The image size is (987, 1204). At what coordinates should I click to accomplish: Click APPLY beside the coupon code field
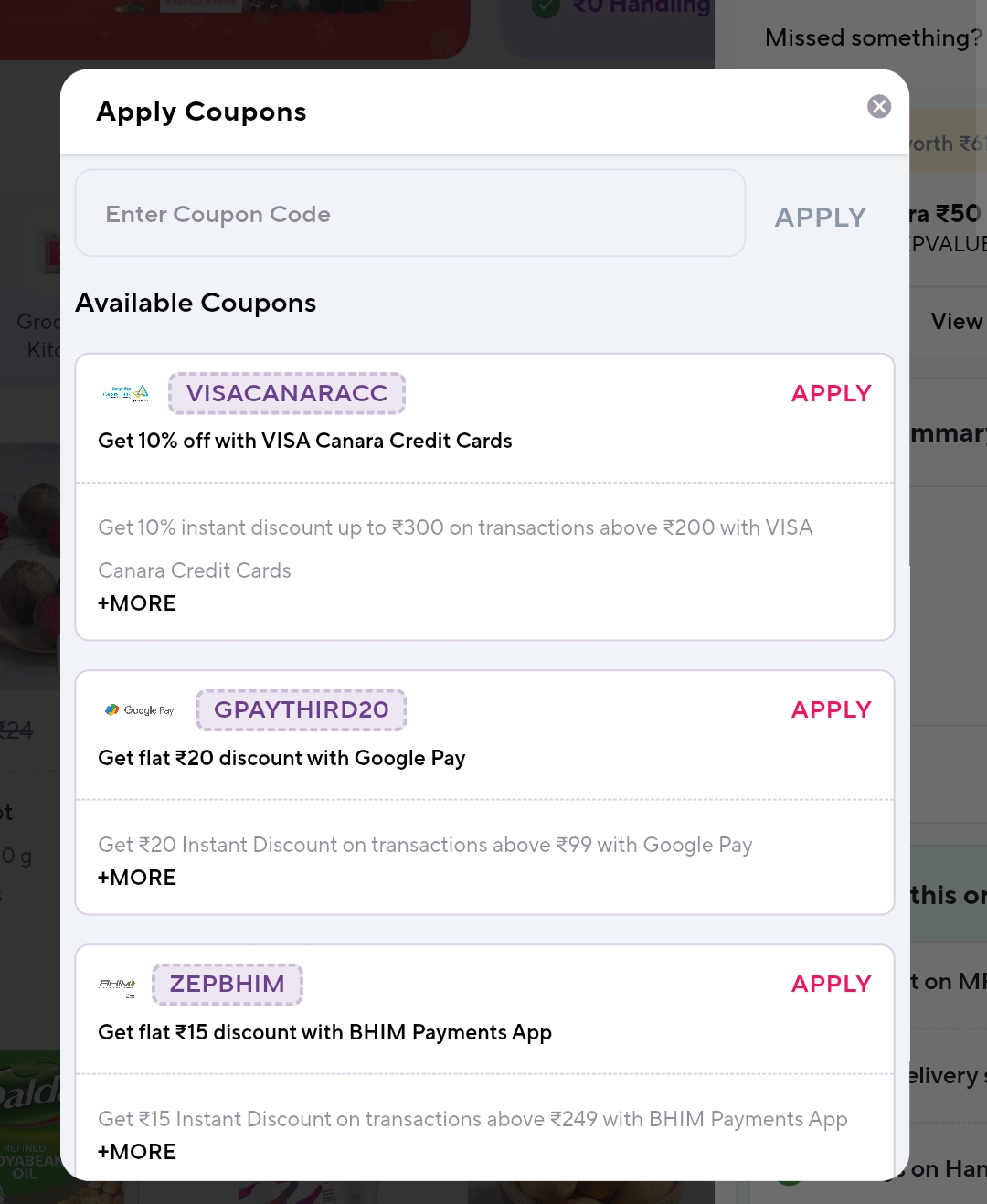pos(820,217)
